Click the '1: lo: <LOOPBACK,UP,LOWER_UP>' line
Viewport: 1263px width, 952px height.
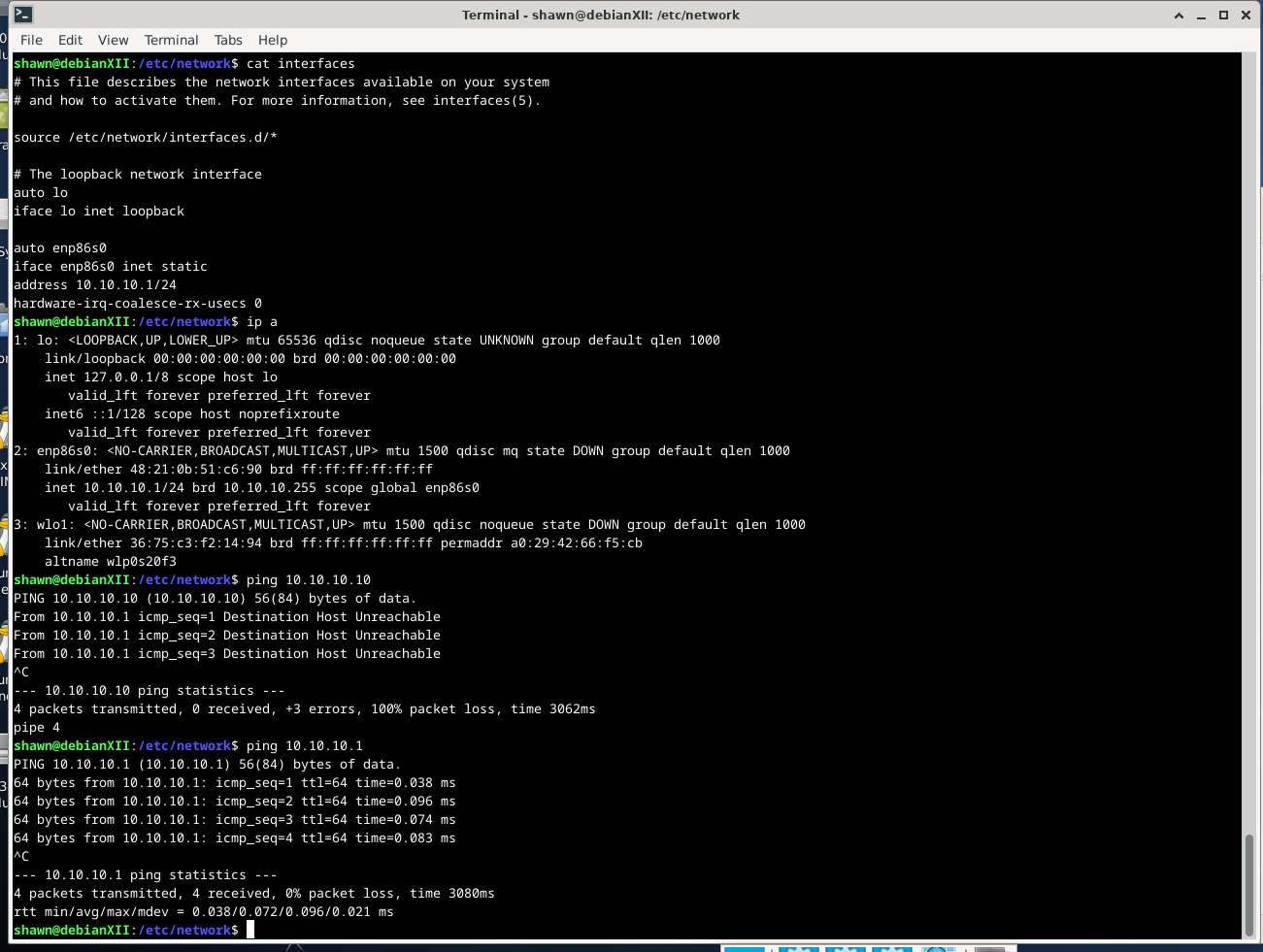tap(367, 341)
